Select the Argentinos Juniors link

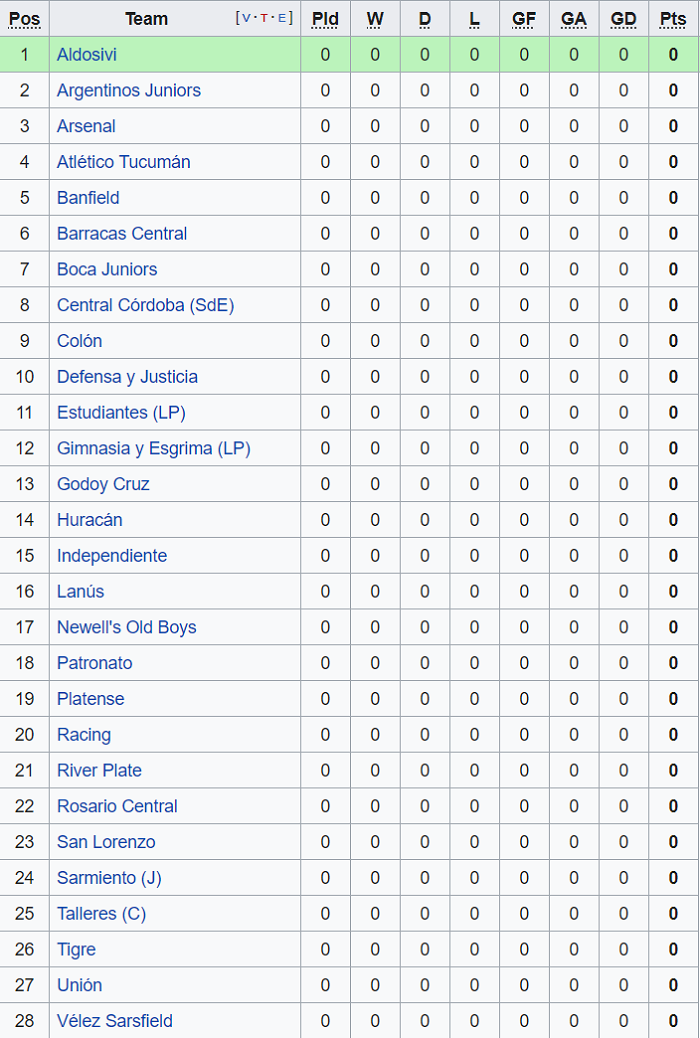click(x=129, y=91)
